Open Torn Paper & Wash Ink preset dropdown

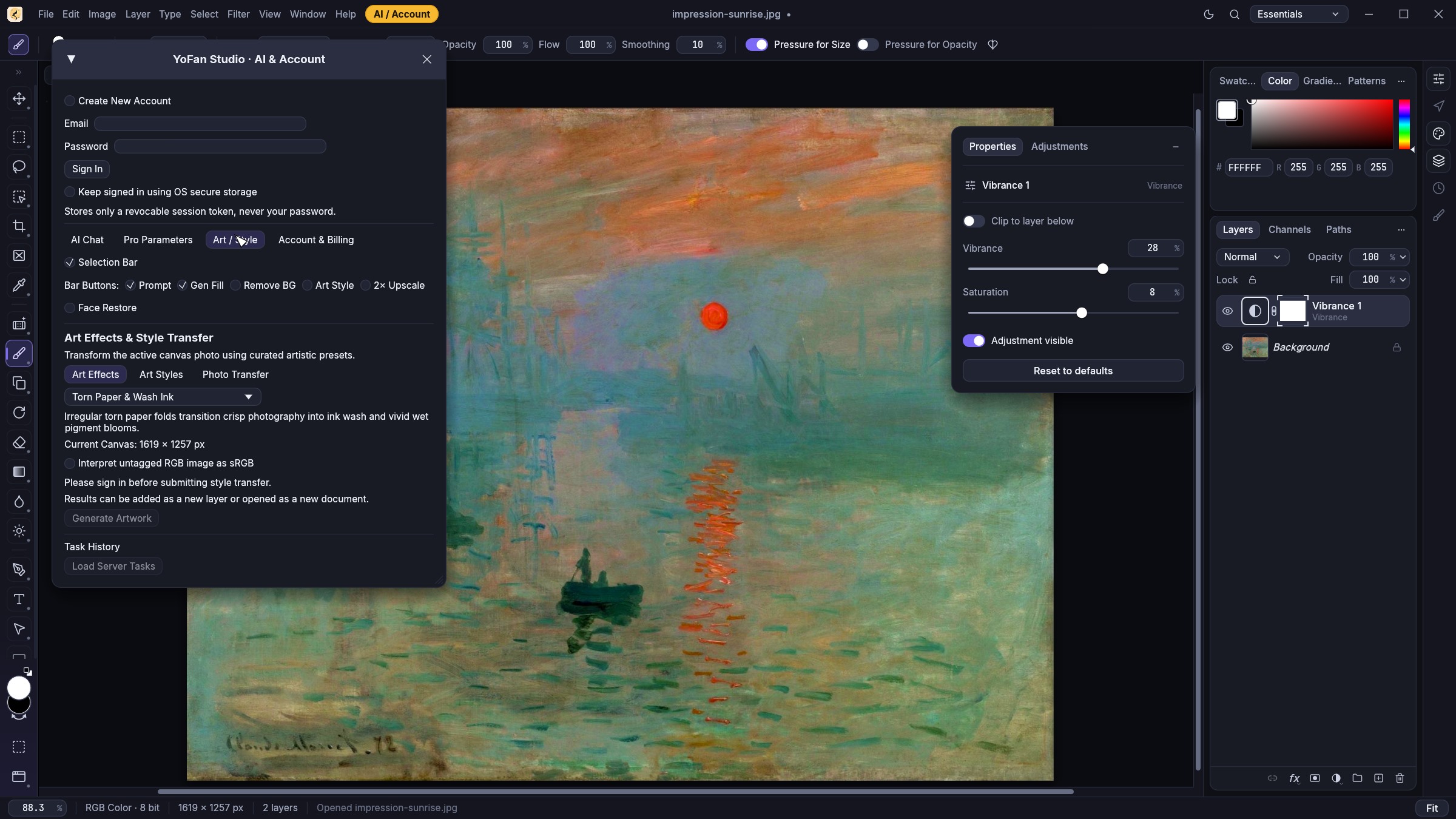(x=163, y=397)
